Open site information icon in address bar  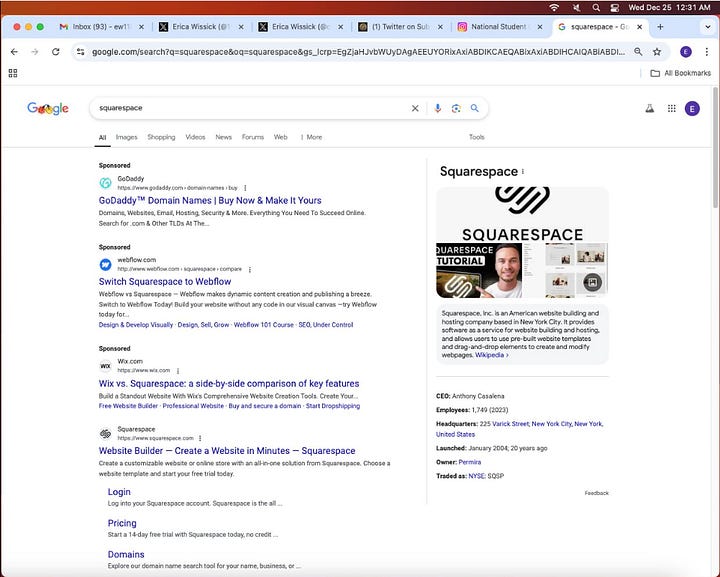(x=81, y=52)
